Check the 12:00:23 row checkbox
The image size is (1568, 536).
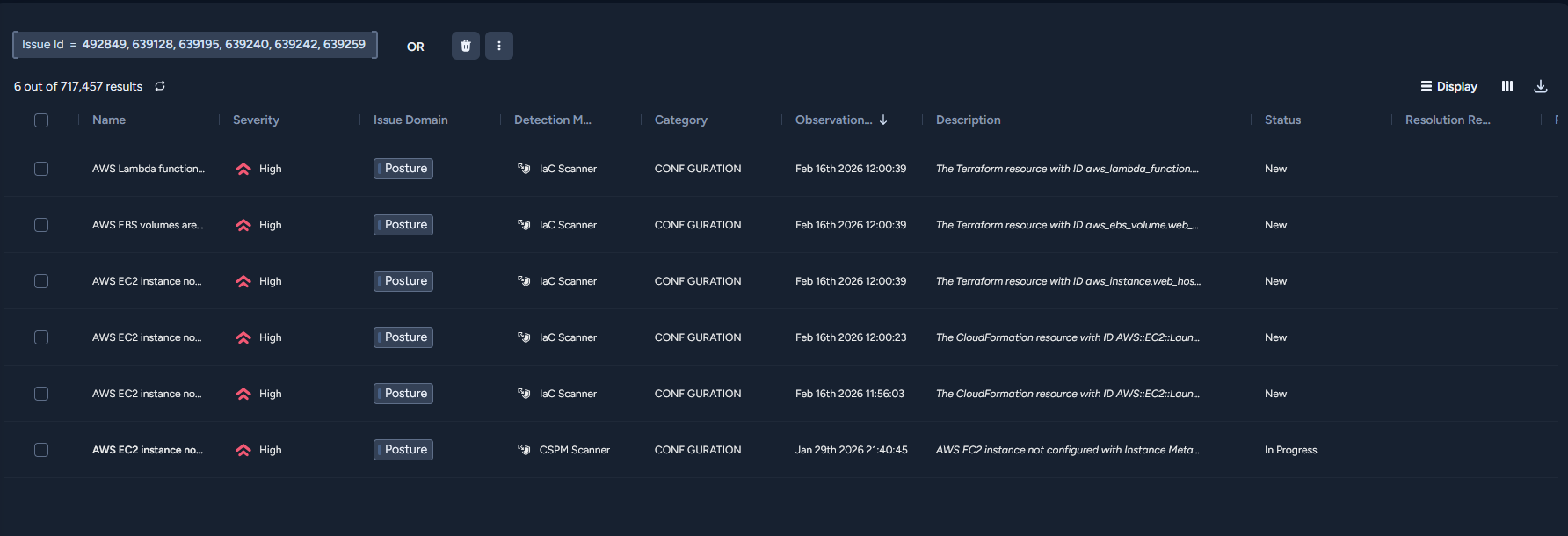41,337
